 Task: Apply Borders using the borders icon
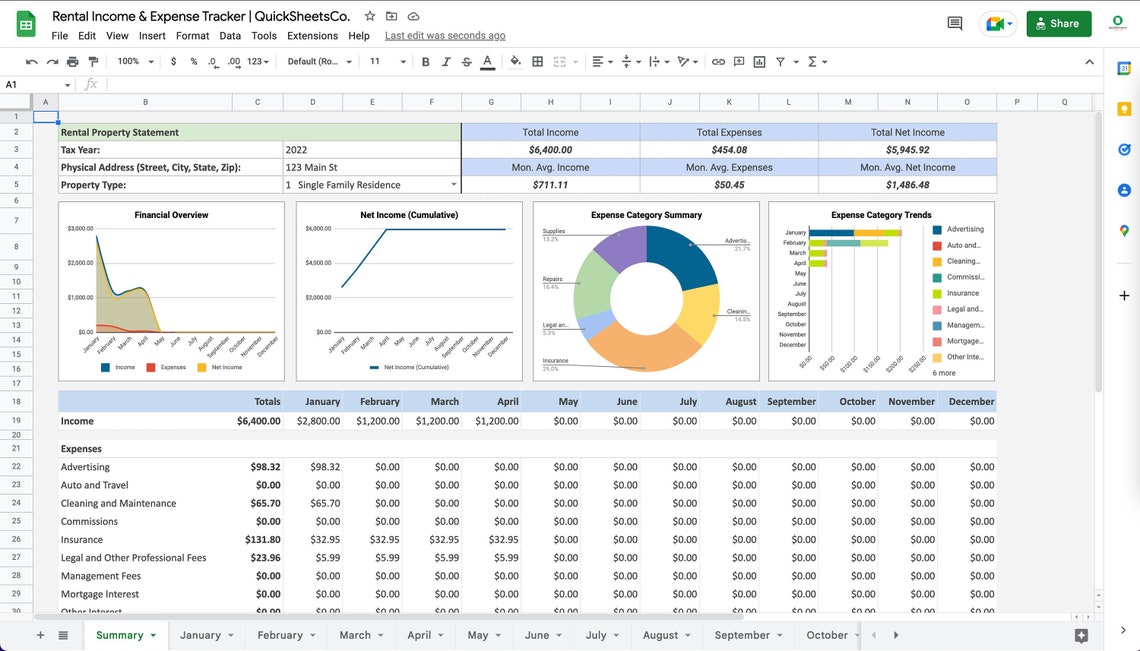click(537, 61)
